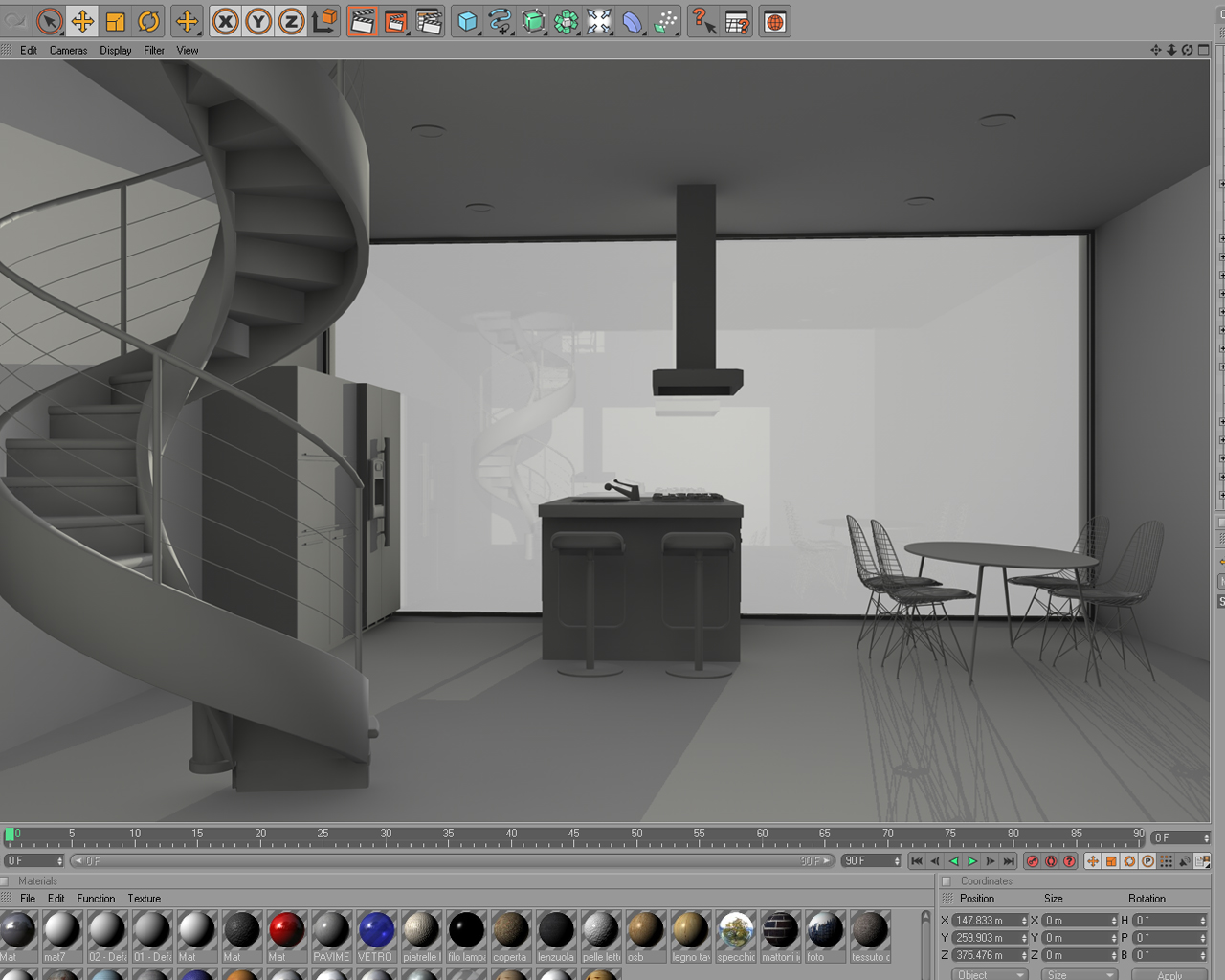
Task: Click the Position Z stepper arrows
Action: (1024, 955)
